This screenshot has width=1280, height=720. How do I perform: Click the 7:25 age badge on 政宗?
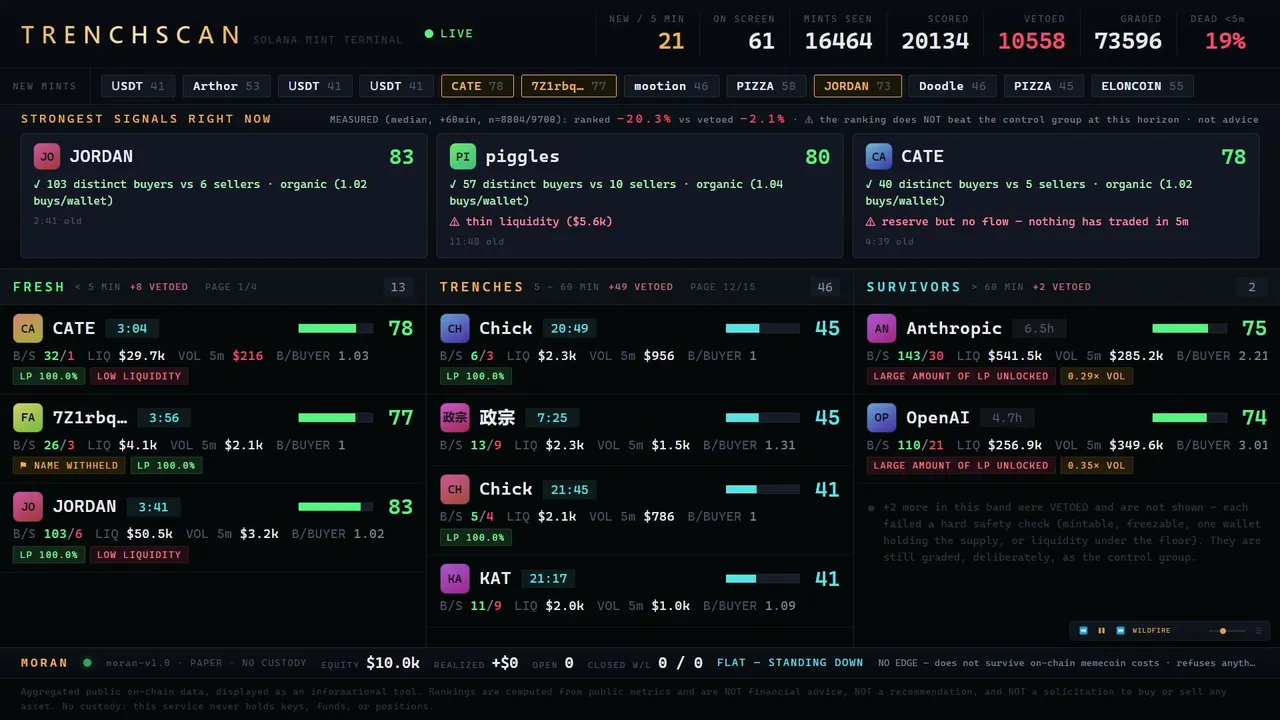point(552,417)
